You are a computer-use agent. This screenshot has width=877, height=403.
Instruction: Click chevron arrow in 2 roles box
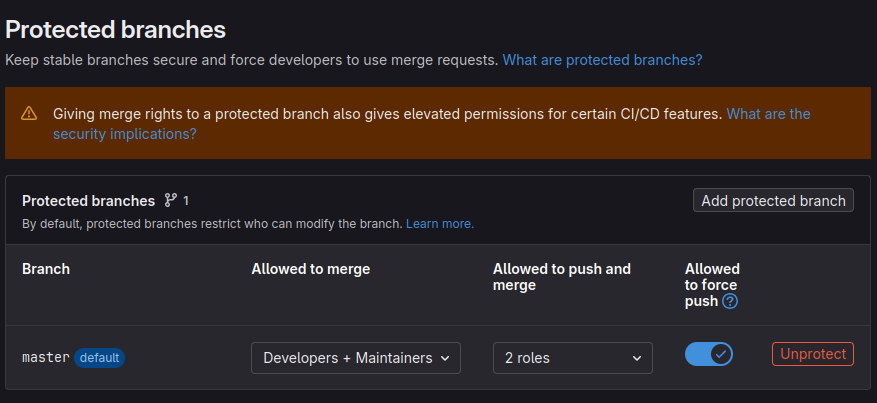tap(637, 358)
